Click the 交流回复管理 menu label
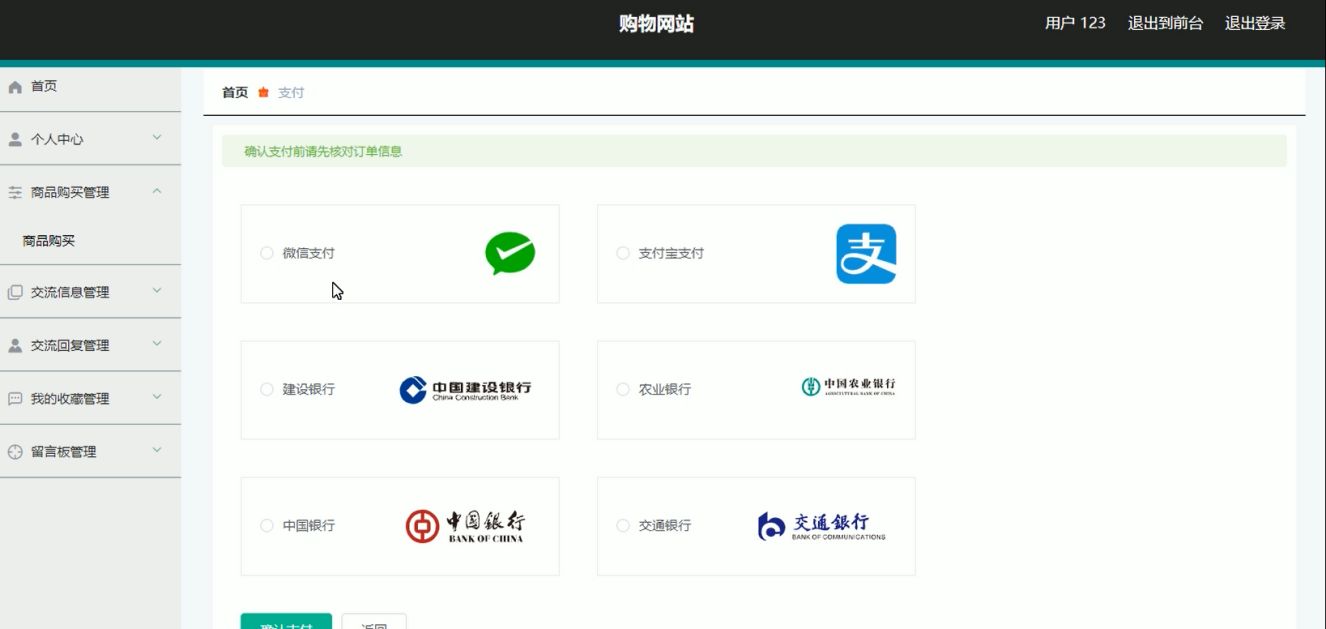The height and width of the screenshot is (629, 1326). (x=70, y=346)
